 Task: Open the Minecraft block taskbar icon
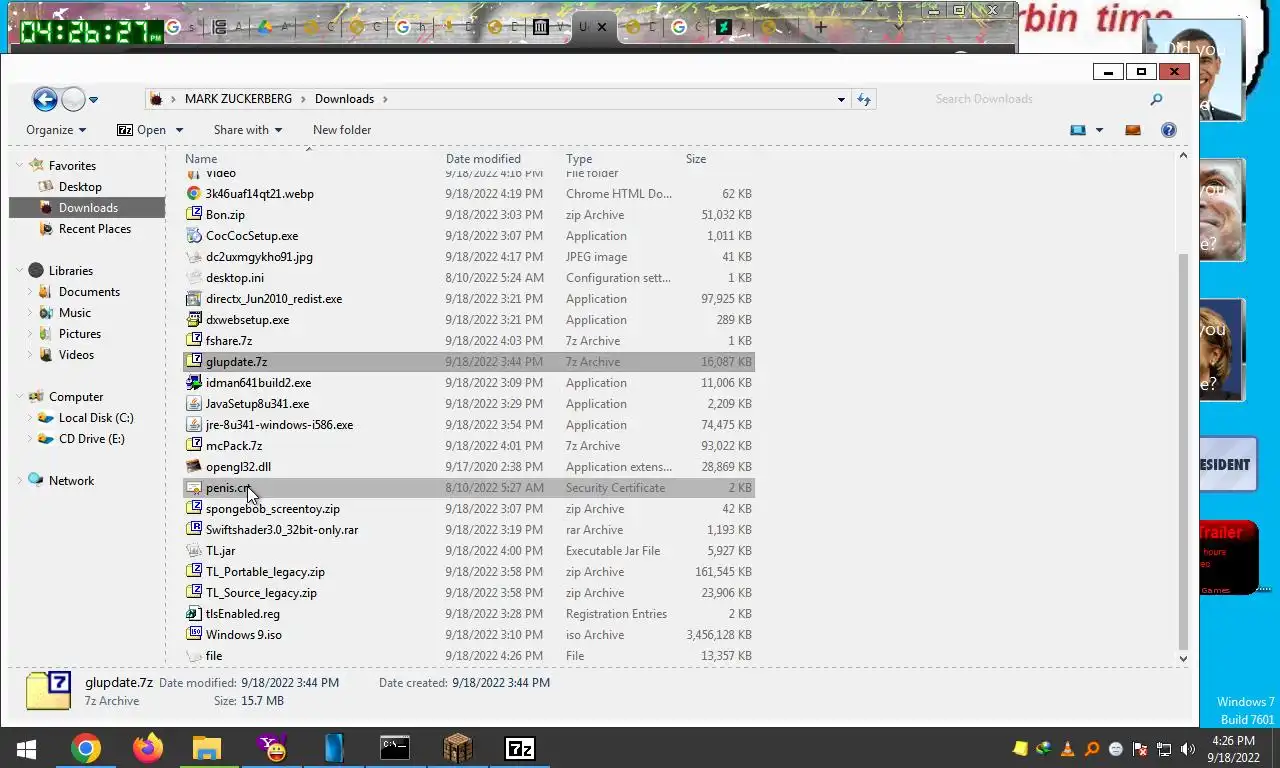tap(457, 748)
